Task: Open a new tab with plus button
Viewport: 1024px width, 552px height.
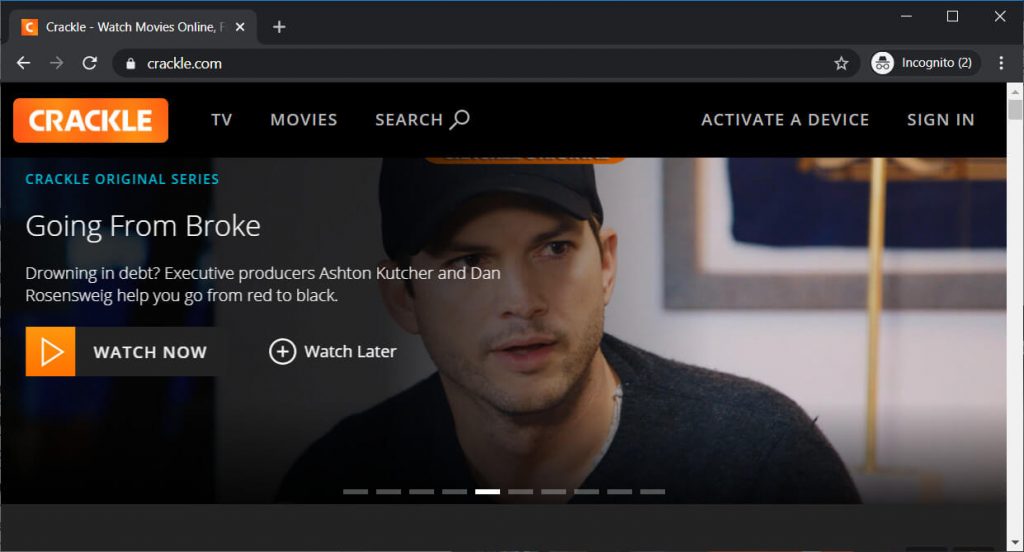Action: point(279,27)
